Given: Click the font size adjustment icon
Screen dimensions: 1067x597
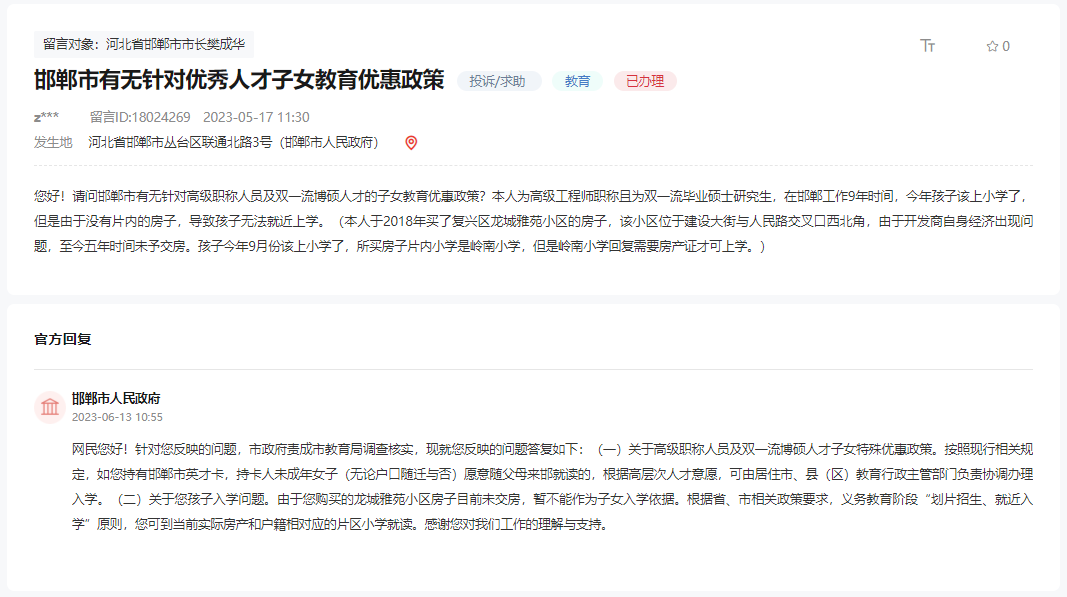Looking at the screenshot, I should tap(928, 46).
